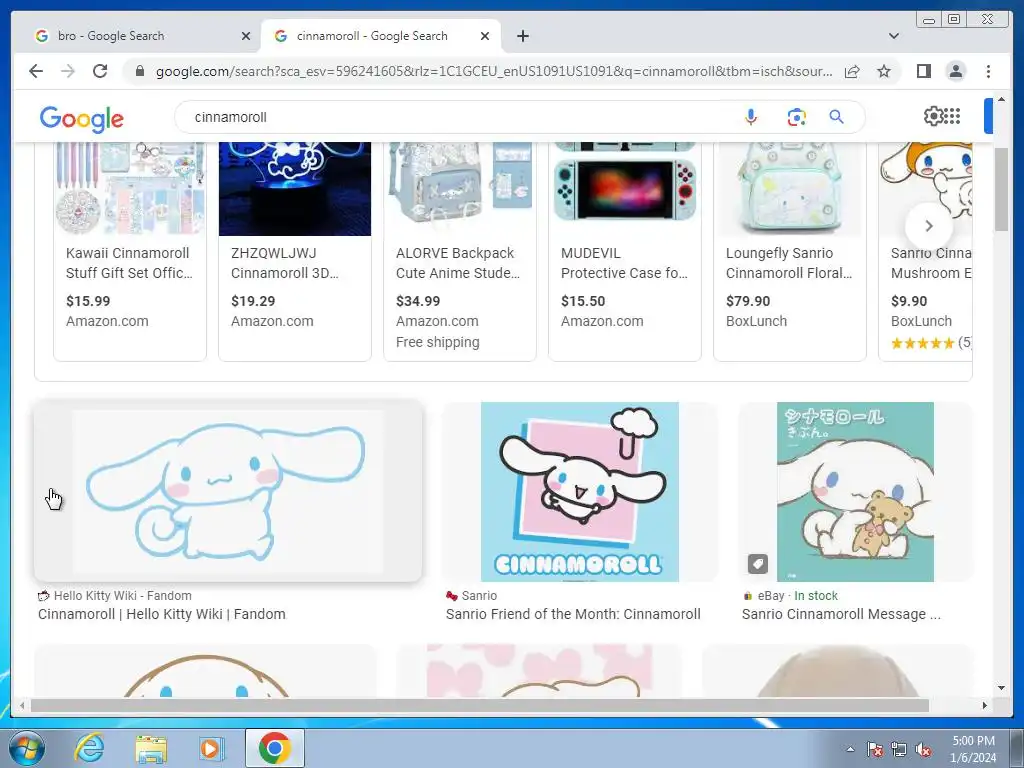Click the forward navigation arrow
The image size is (1024, 768).
[68, 71]
